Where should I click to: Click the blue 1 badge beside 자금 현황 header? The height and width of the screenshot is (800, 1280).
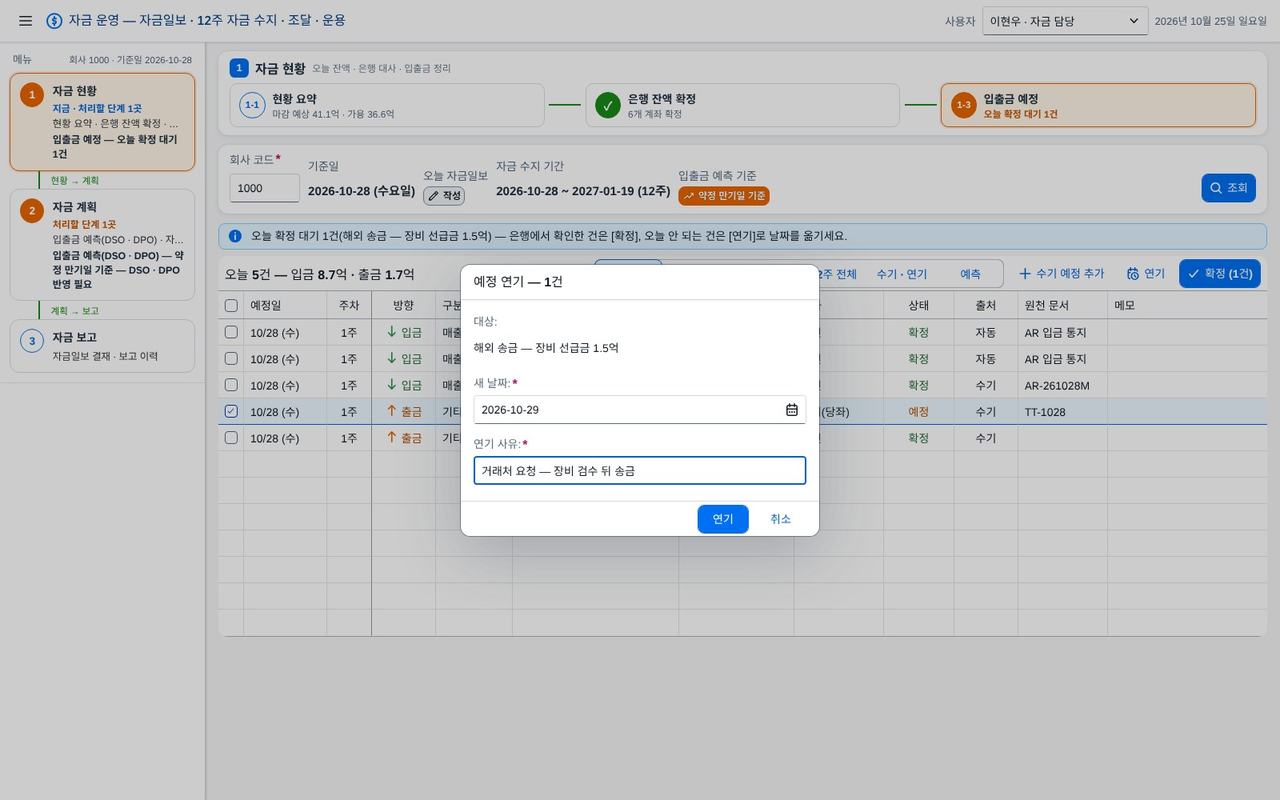239,68
